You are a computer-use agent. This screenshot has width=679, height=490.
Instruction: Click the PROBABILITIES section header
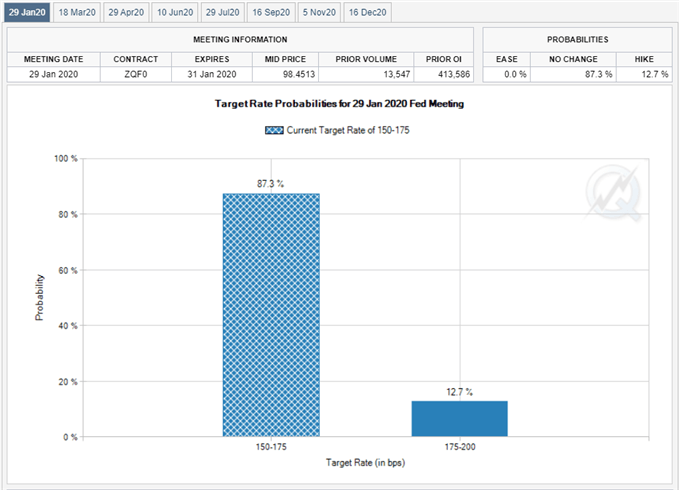click(x=577, y=40)
